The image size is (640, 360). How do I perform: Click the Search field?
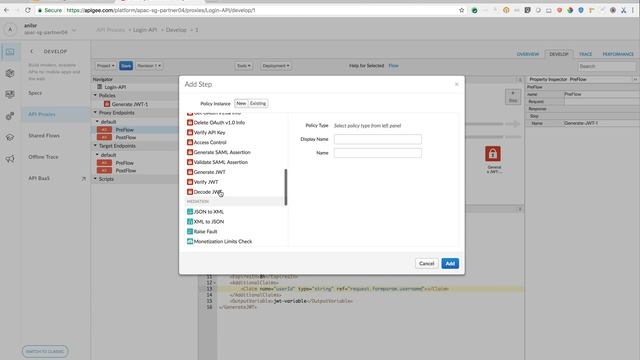pos(607,66)
